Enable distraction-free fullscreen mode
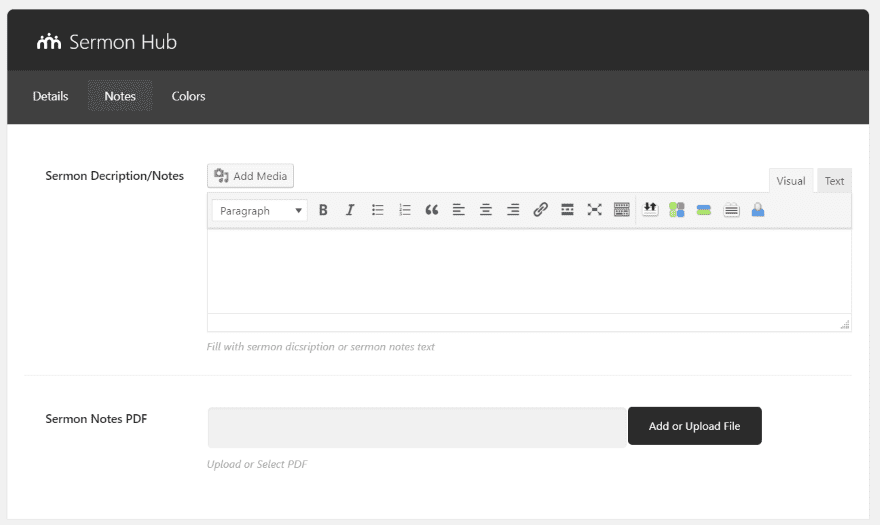Image resolution: width=880 pixels, height=525 pixels. 594,210
